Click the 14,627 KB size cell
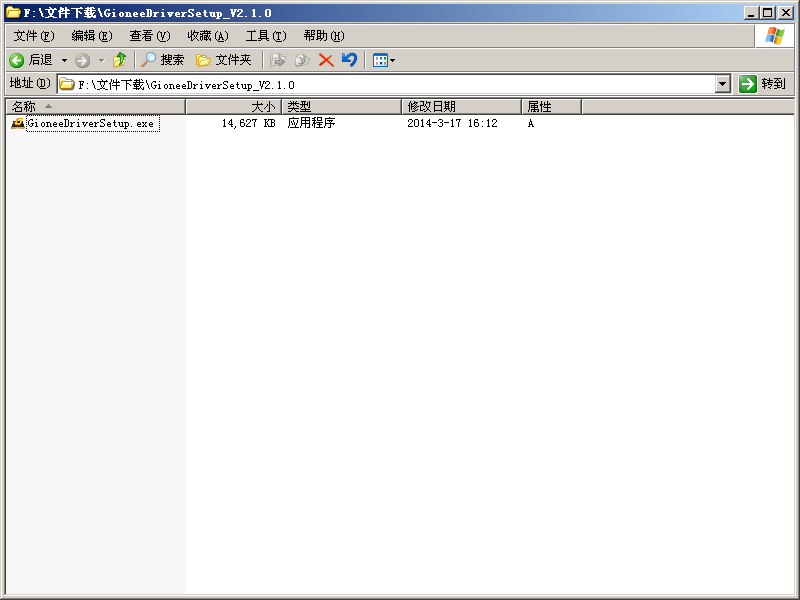 click(248, 123)
